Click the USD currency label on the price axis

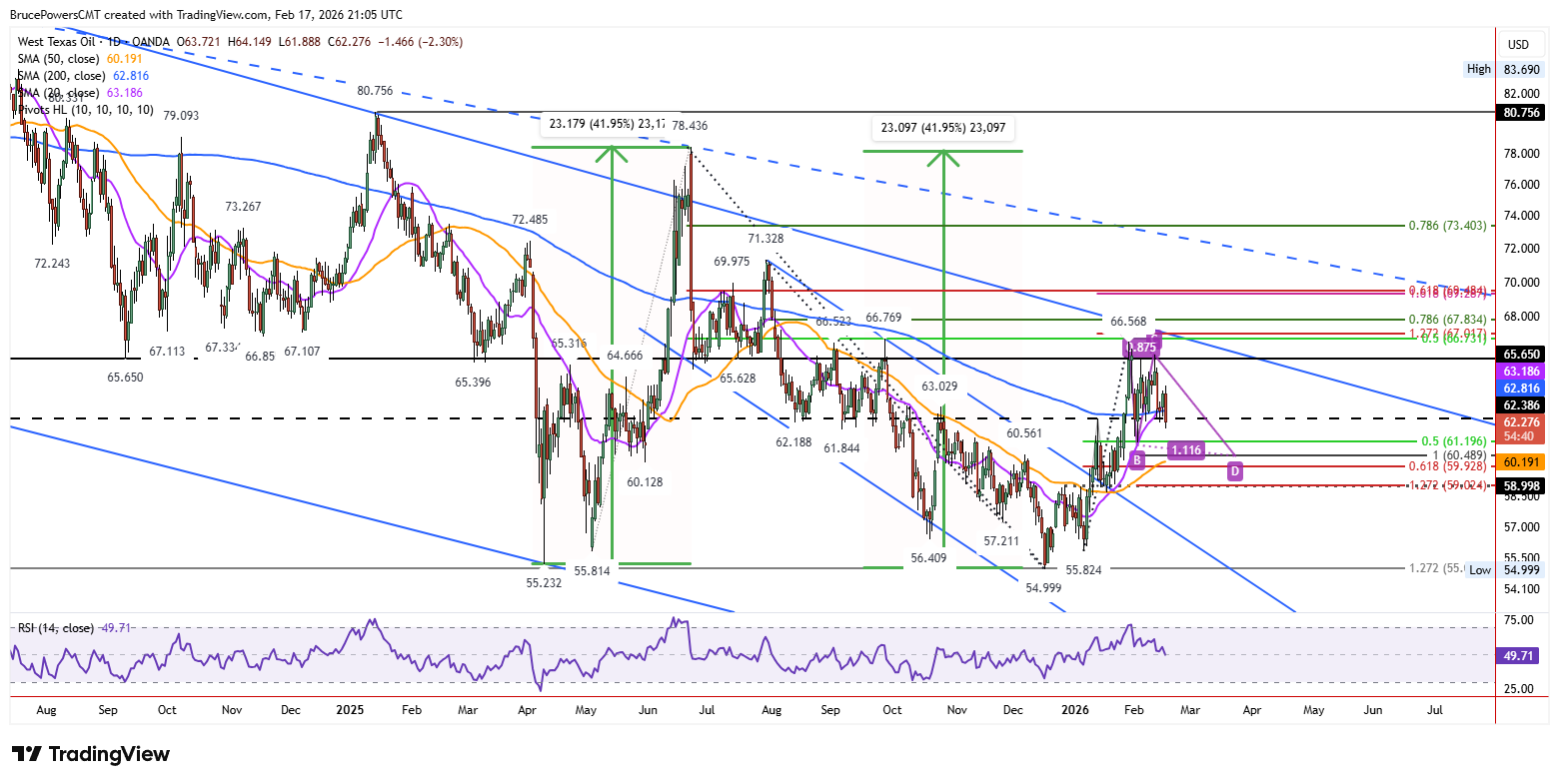[x=1518, y=45]
